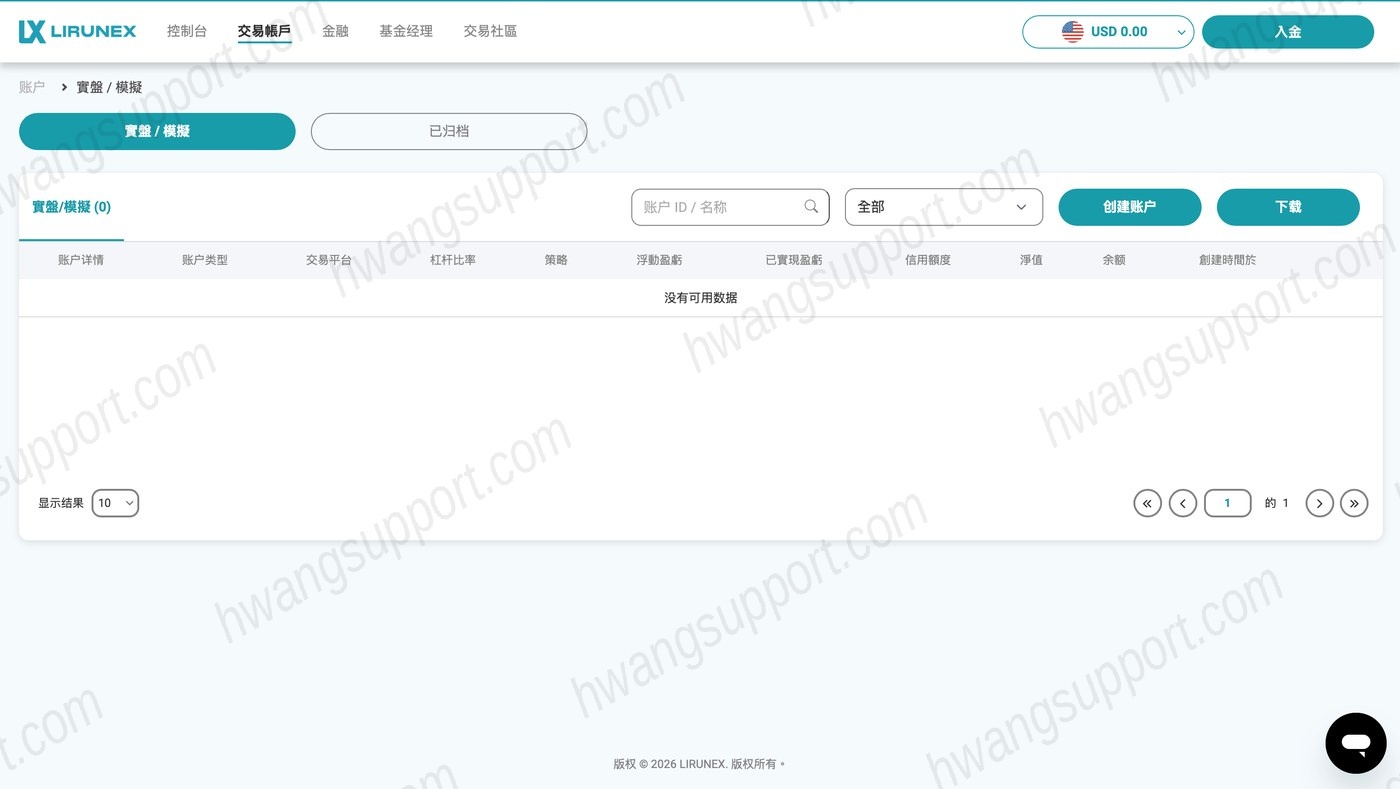Screen dimensions: 1400x789
Task: Open the 交易社區 menu
Action: pyautogui.click(x=490, y=31)
